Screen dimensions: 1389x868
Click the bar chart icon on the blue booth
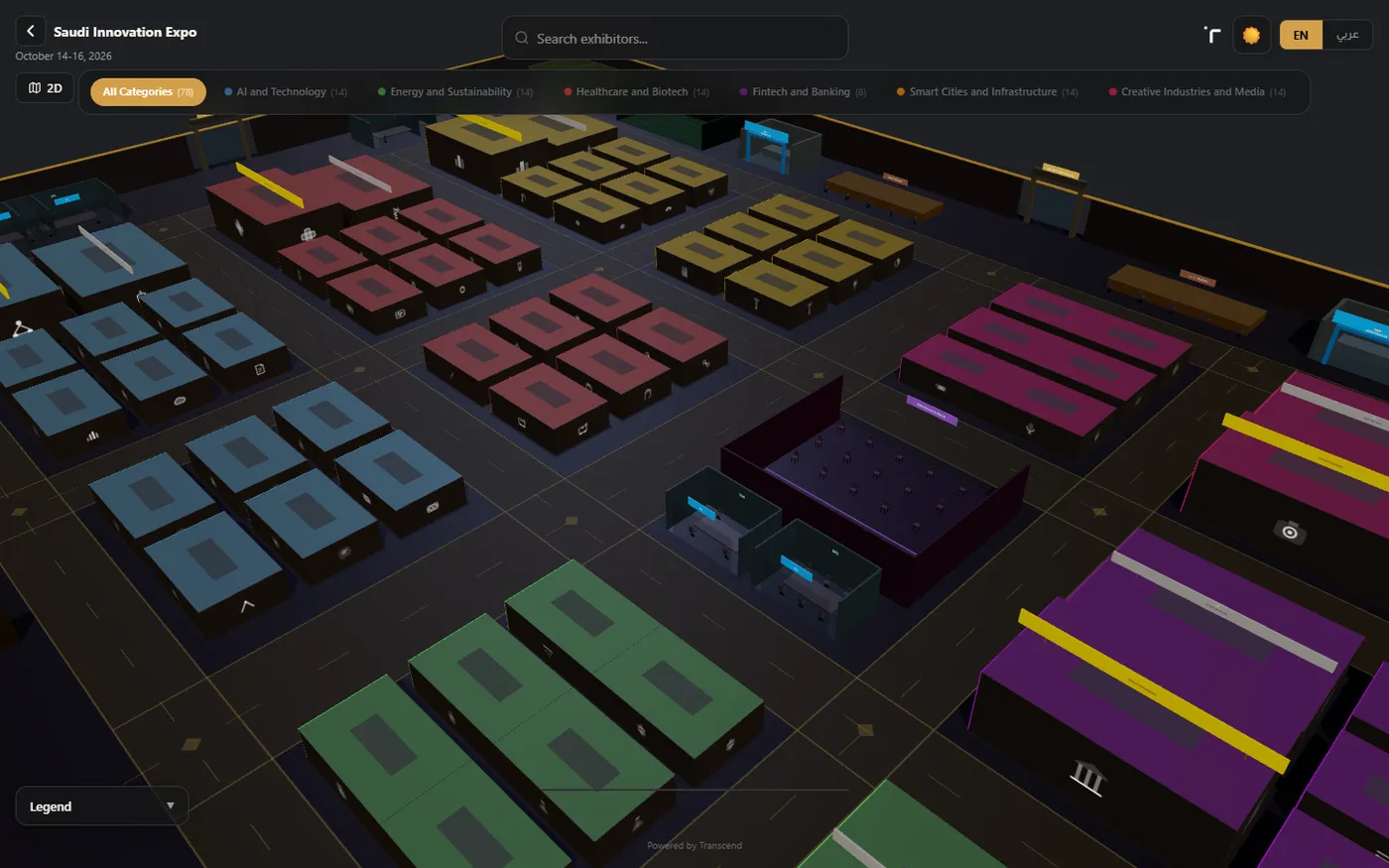[x=93, y=434]
